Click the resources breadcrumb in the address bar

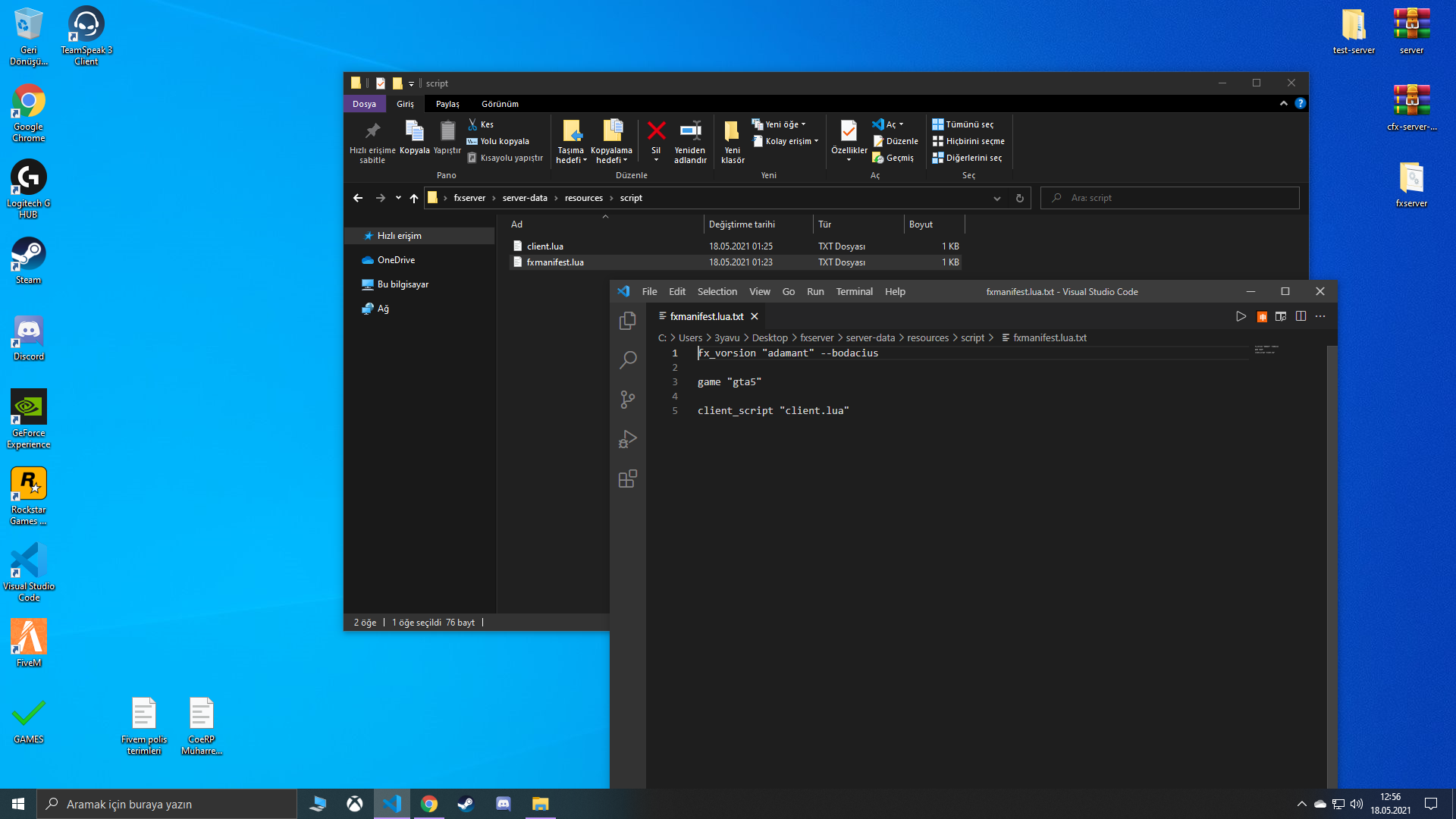point(583,198)
